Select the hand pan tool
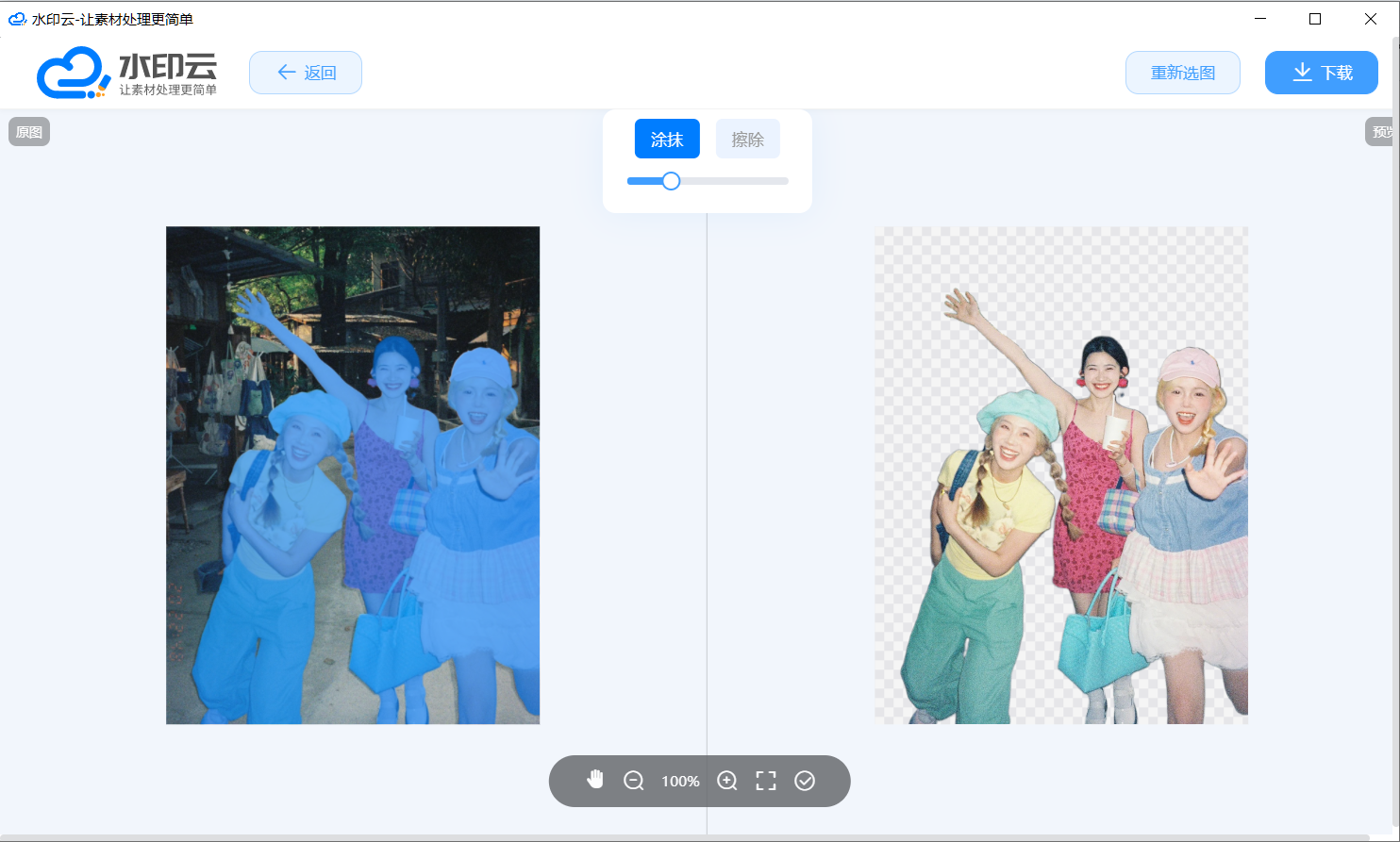This screenshot has width=1400, height=842. (595, 780)
